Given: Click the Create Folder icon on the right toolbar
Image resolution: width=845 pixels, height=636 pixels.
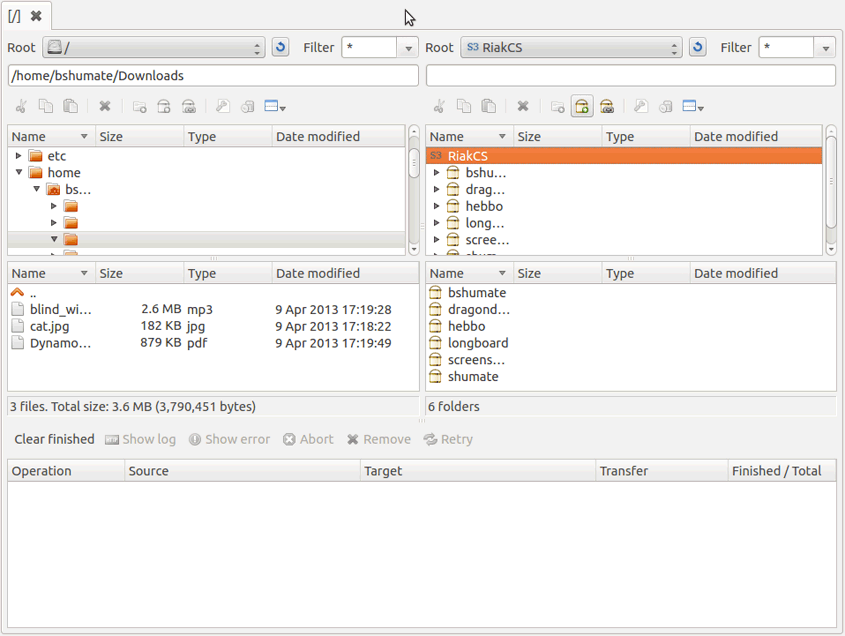Looking at the screenshot, I should (x=557, y=106).
